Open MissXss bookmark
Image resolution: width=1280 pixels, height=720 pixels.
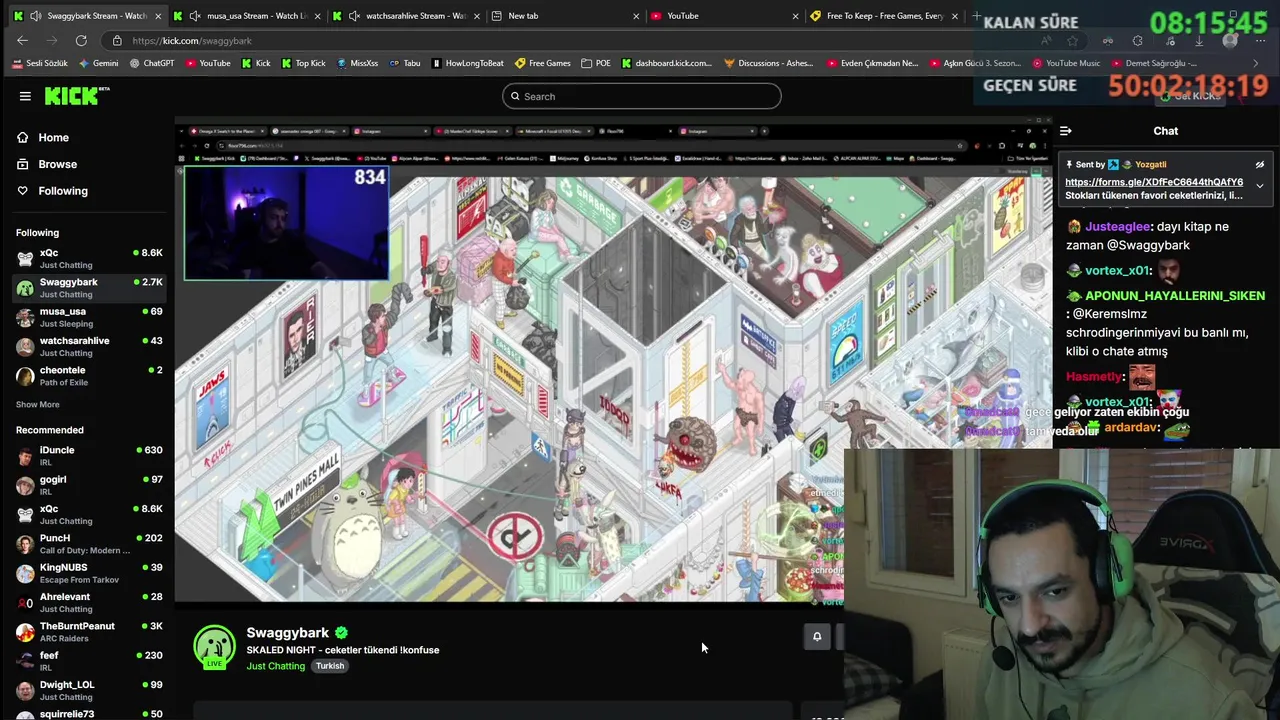[357, 63]
